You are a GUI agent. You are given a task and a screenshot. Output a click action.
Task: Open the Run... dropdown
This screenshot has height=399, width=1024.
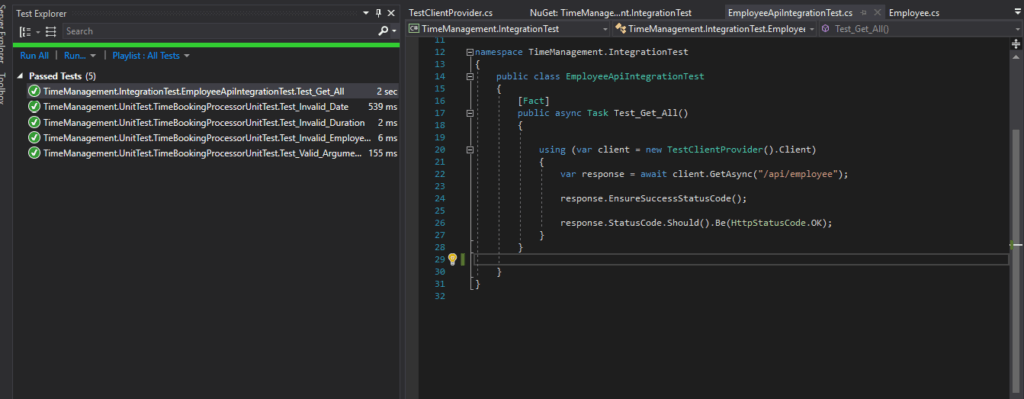80,56
